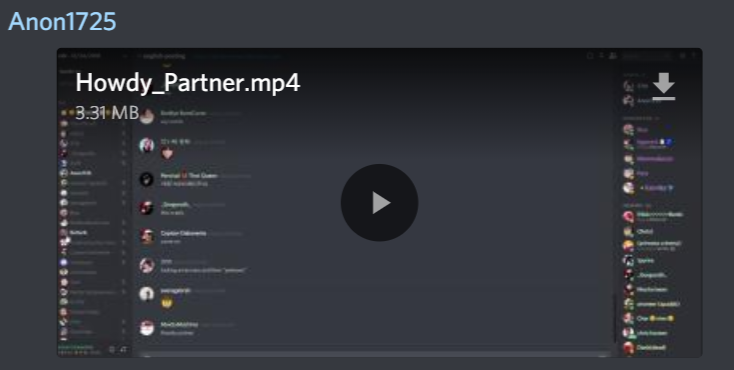734x370 pixels.
Task: Click the yellow crown emoji in the preview
Action: (167, 303)
